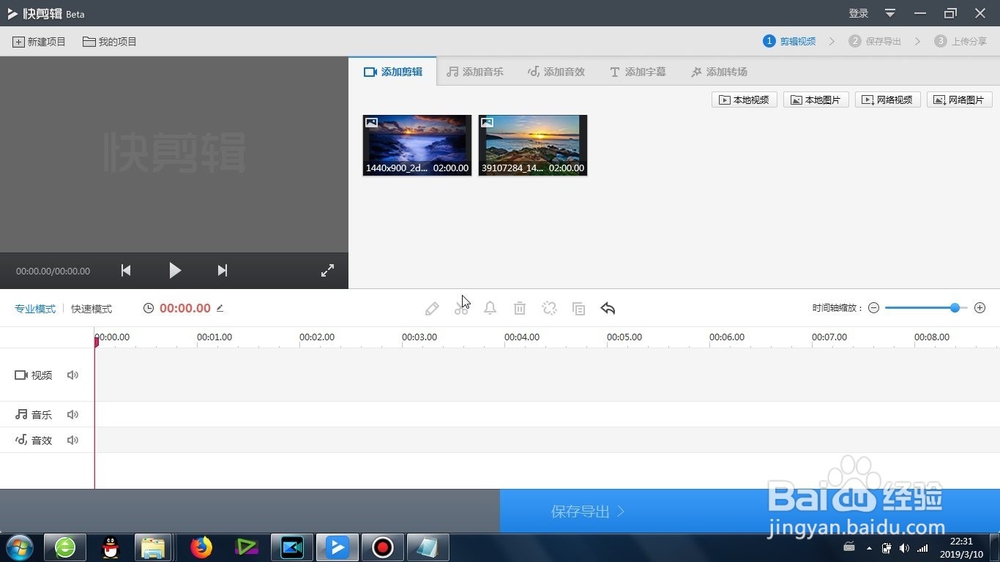Click the red playhead marker at 00:00.00
The image size is (1000, 562).
pyautogui.click(x=96, y=341)
